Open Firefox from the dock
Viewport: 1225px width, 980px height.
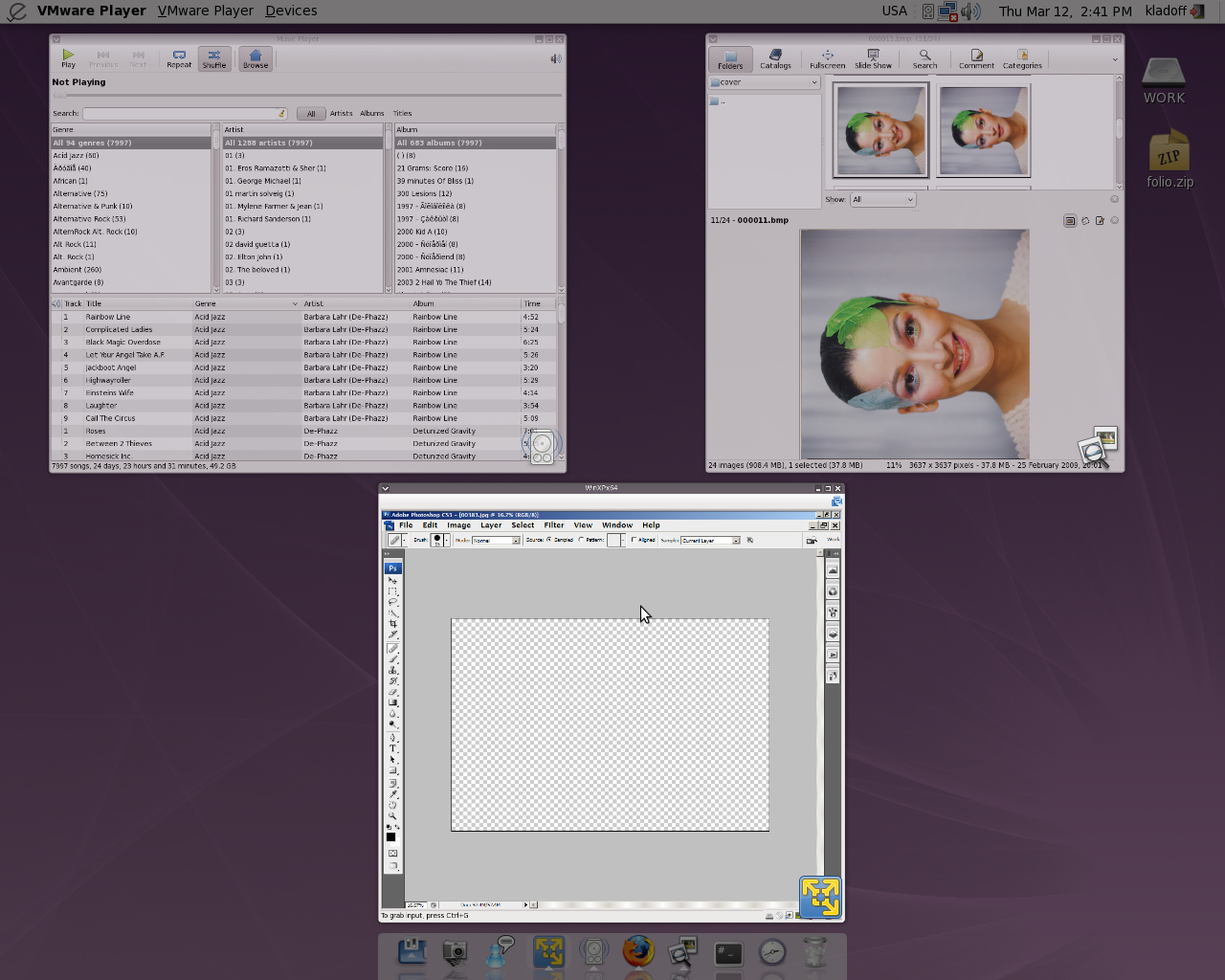pyautogui.click(x=638, y=951)
